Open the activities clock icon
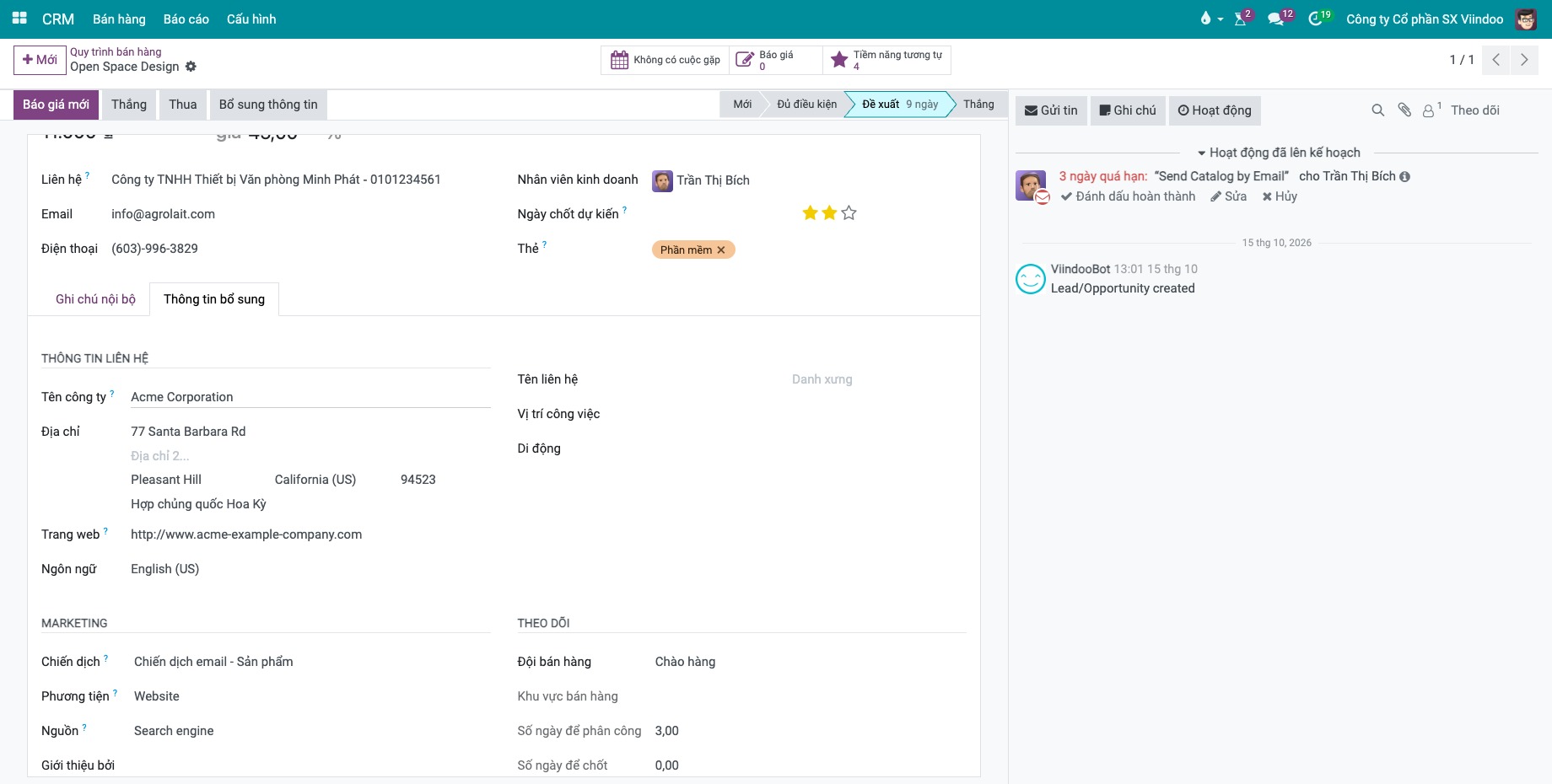Viewport: 1552px width, 784px height. (1315, 19)
